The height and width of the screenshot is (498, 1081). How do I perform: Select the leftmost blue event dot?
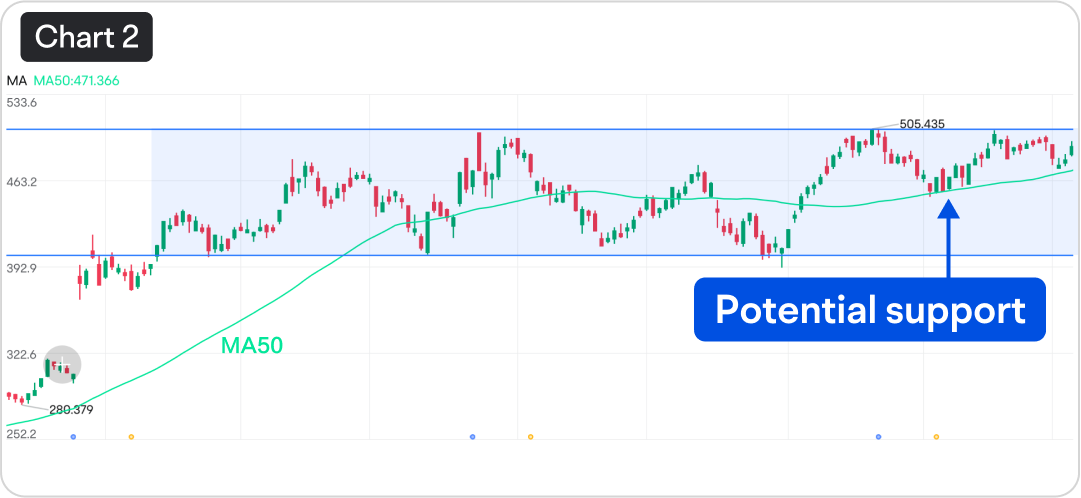74,437
